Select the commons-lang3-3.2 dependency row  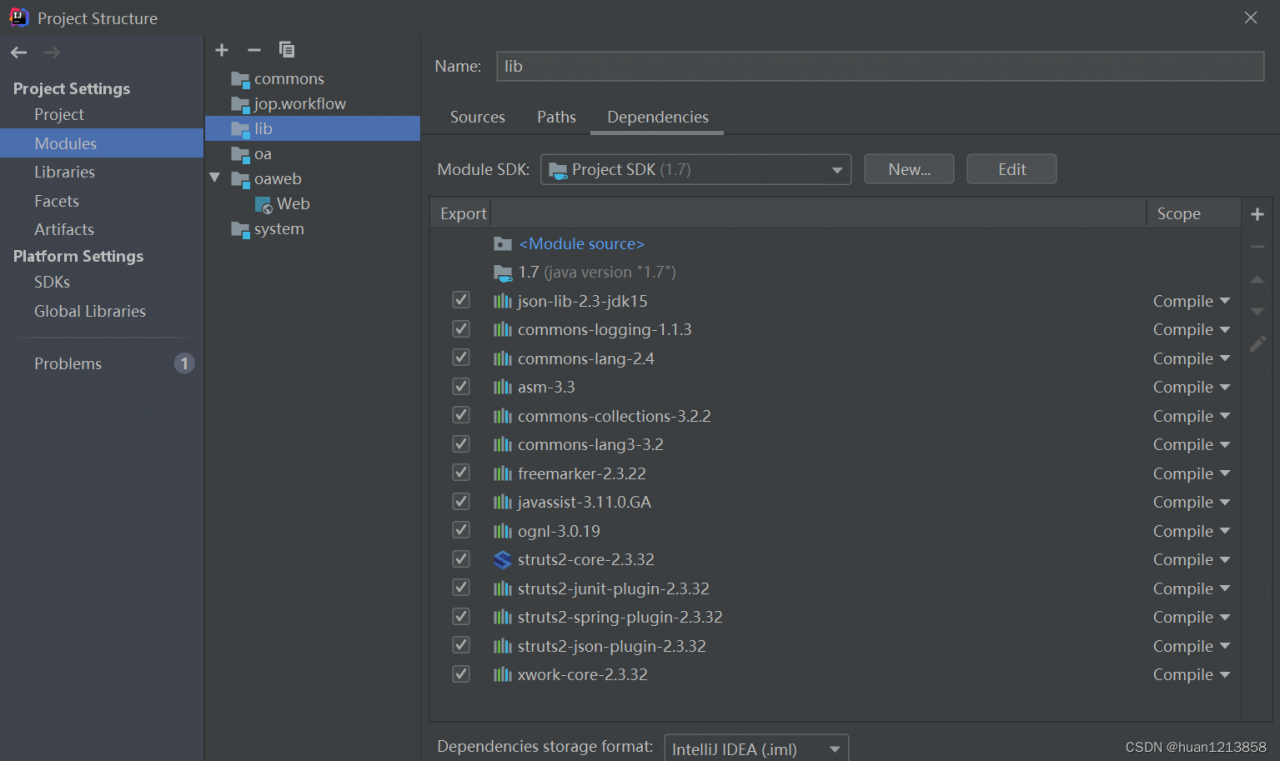[835, 445]
